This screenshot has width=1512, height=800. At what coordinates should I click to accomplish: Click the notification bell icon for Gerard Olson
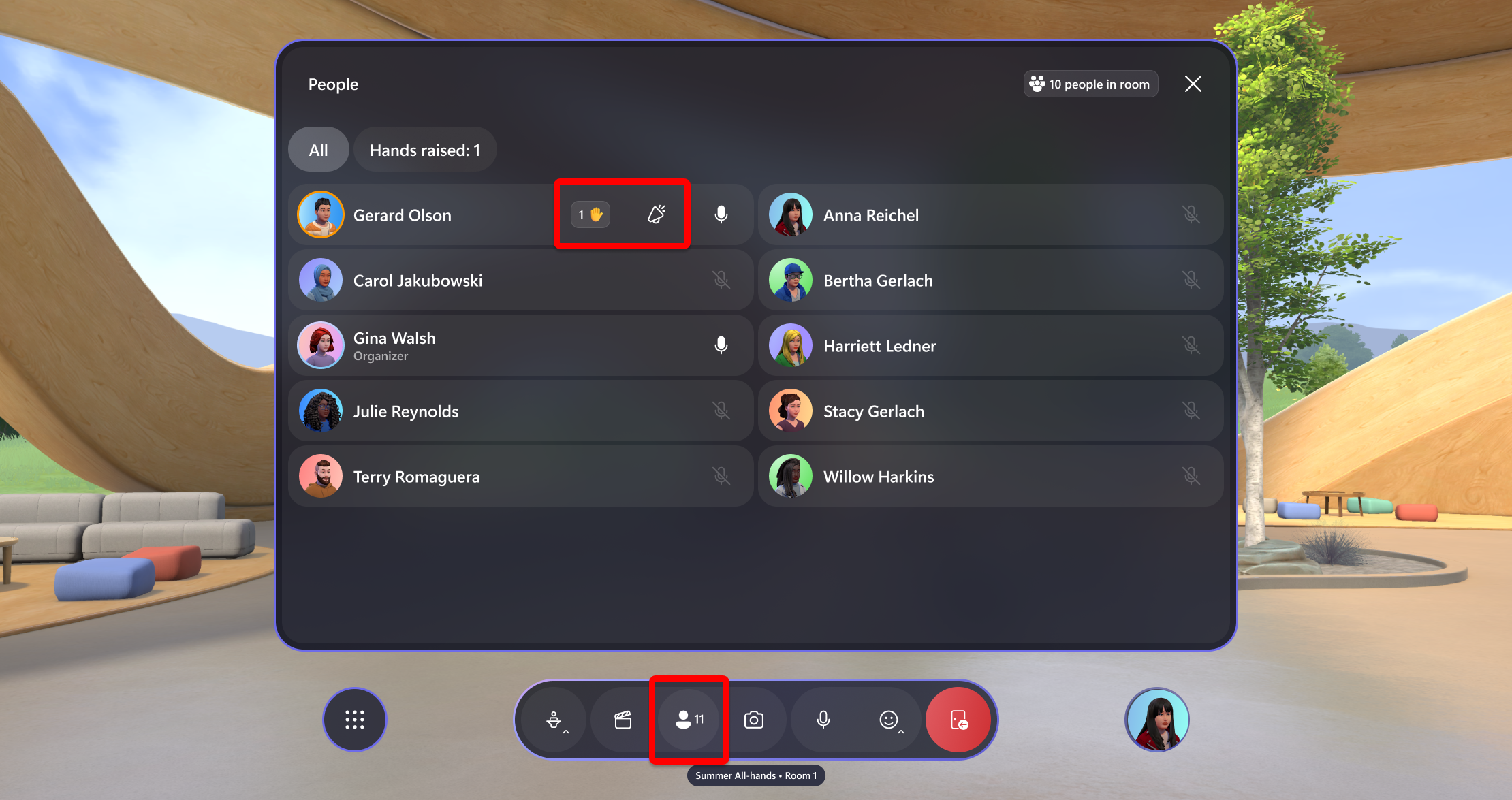[x=655, y=214]
